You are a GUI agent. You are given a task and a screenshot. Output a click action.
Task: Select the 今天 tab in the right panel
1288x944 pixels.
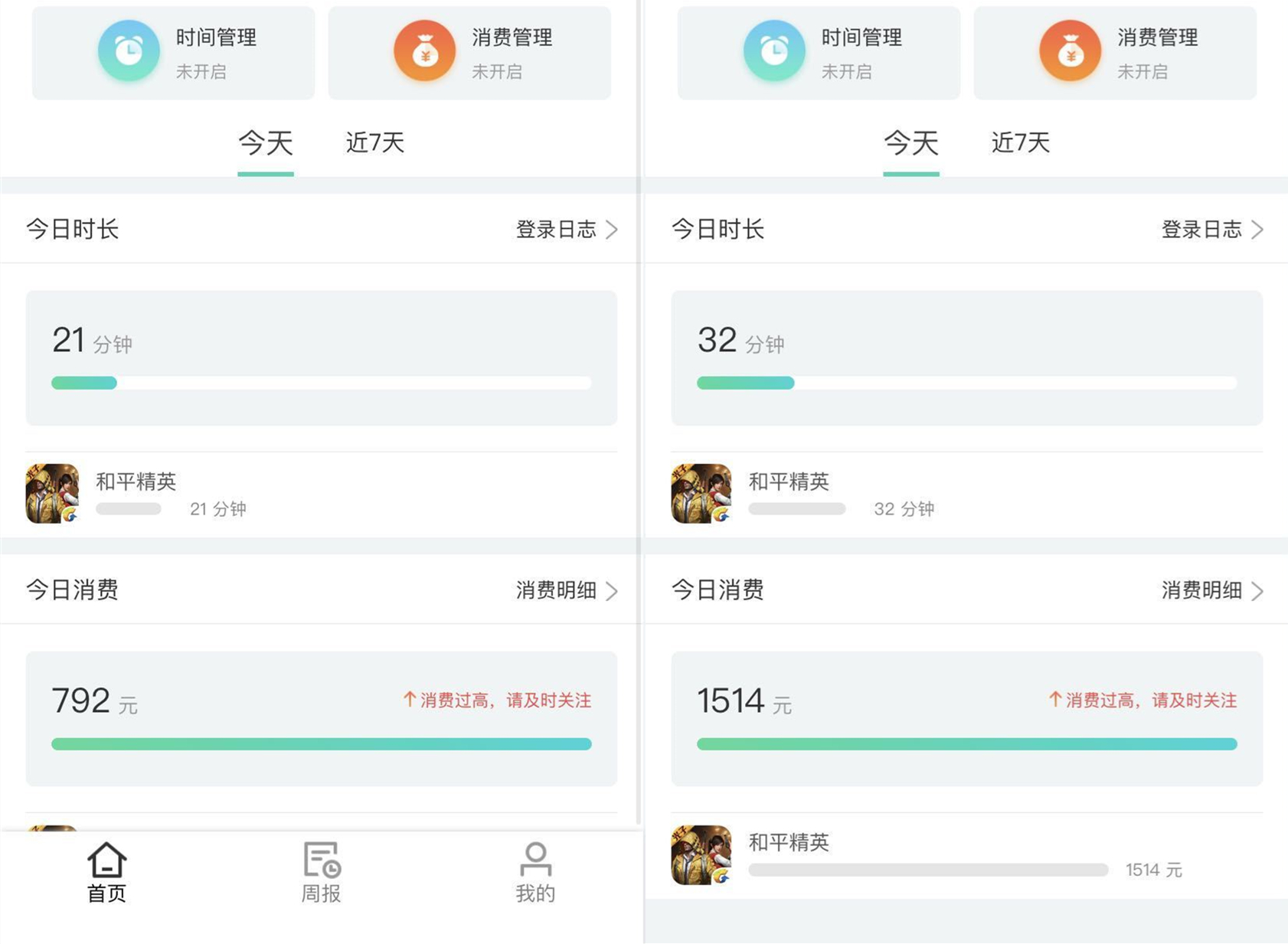910,143
